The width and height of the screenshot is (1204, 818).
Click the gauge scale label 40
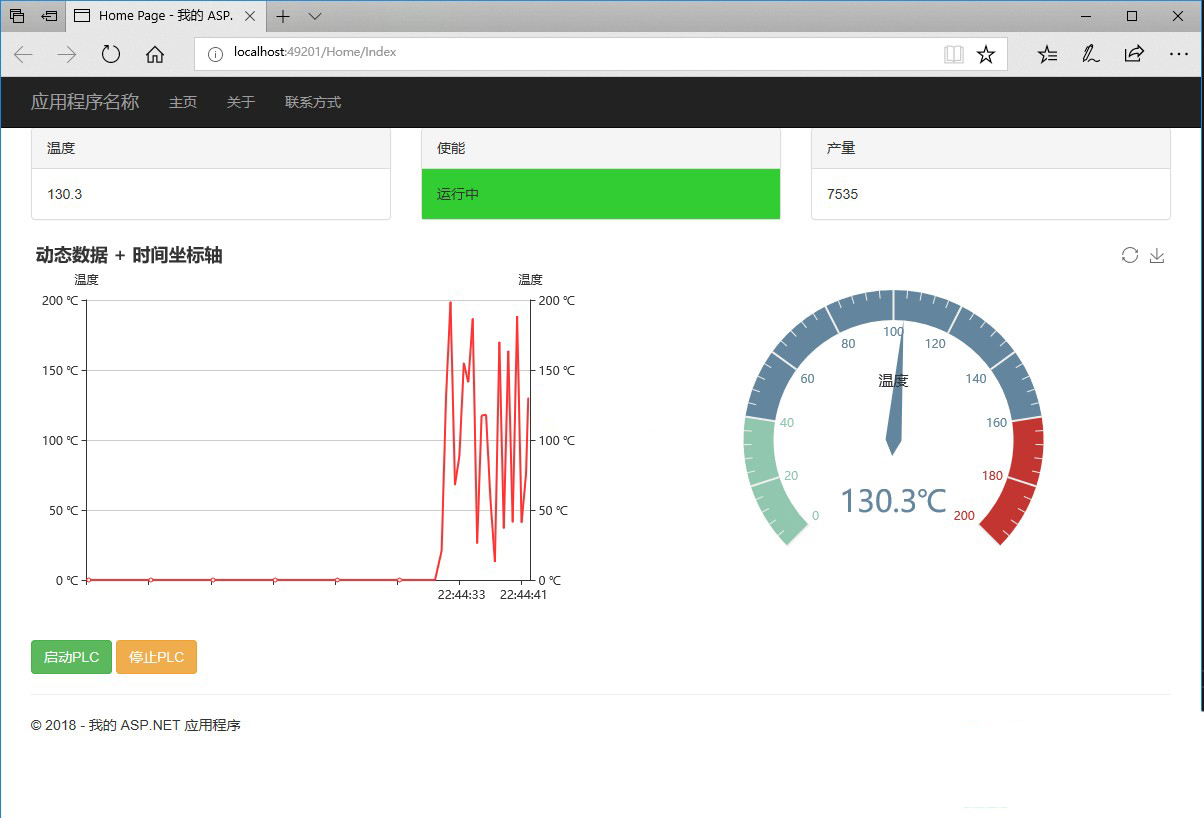click(x=787, y=423)
